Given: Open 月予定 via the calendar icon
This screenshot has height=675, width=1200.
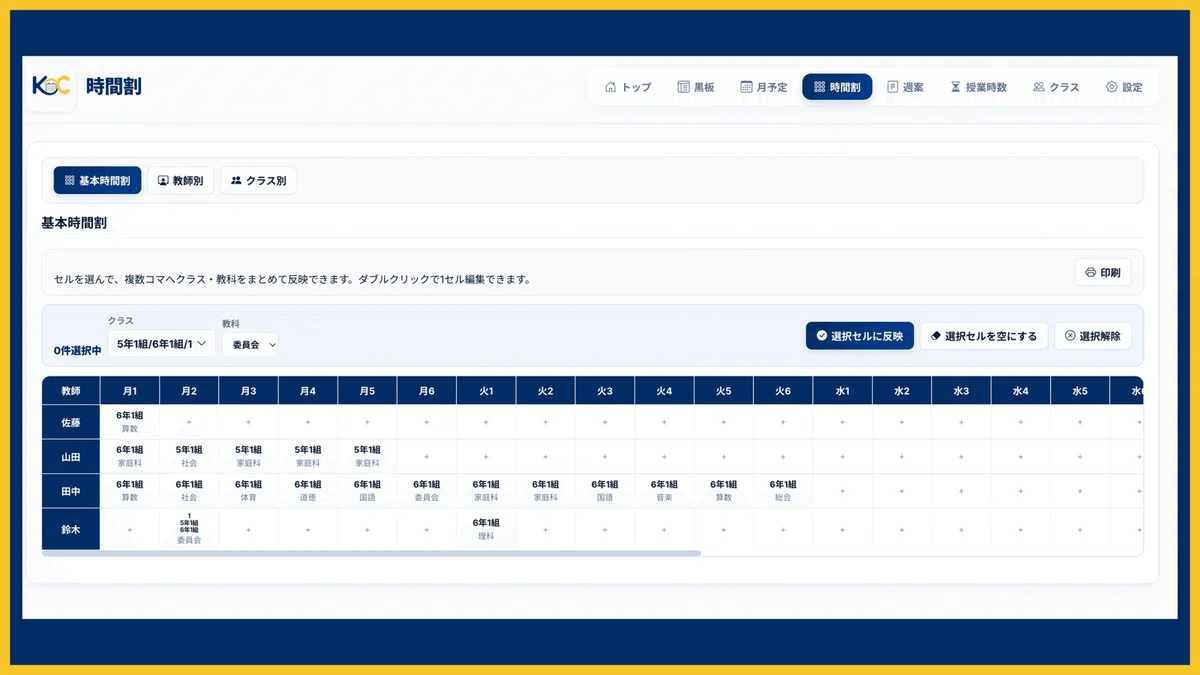Looking at the screenshot, I should [746, 87].
